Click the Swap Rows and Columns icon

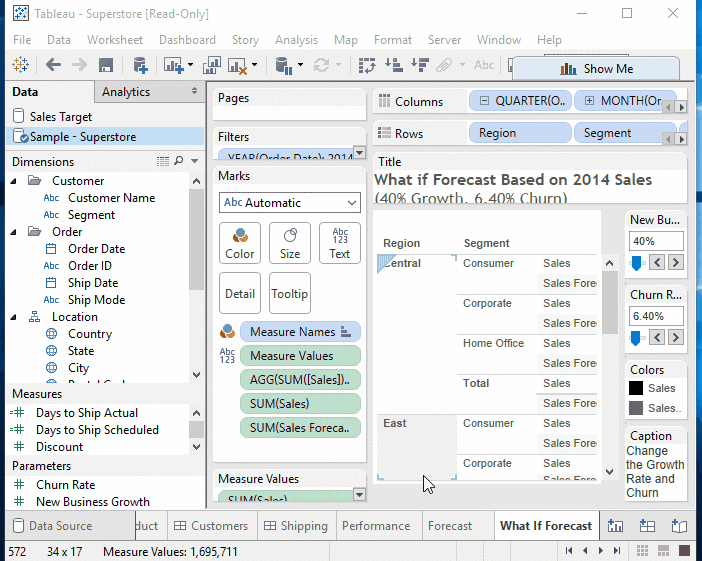click(367, 65)
